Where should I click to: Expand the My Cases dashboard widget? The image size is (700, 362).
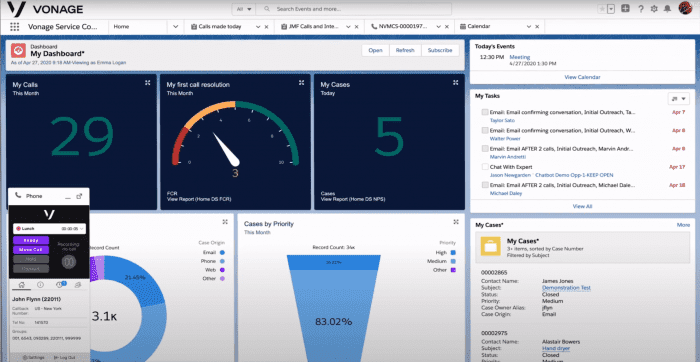pos(455,83)
